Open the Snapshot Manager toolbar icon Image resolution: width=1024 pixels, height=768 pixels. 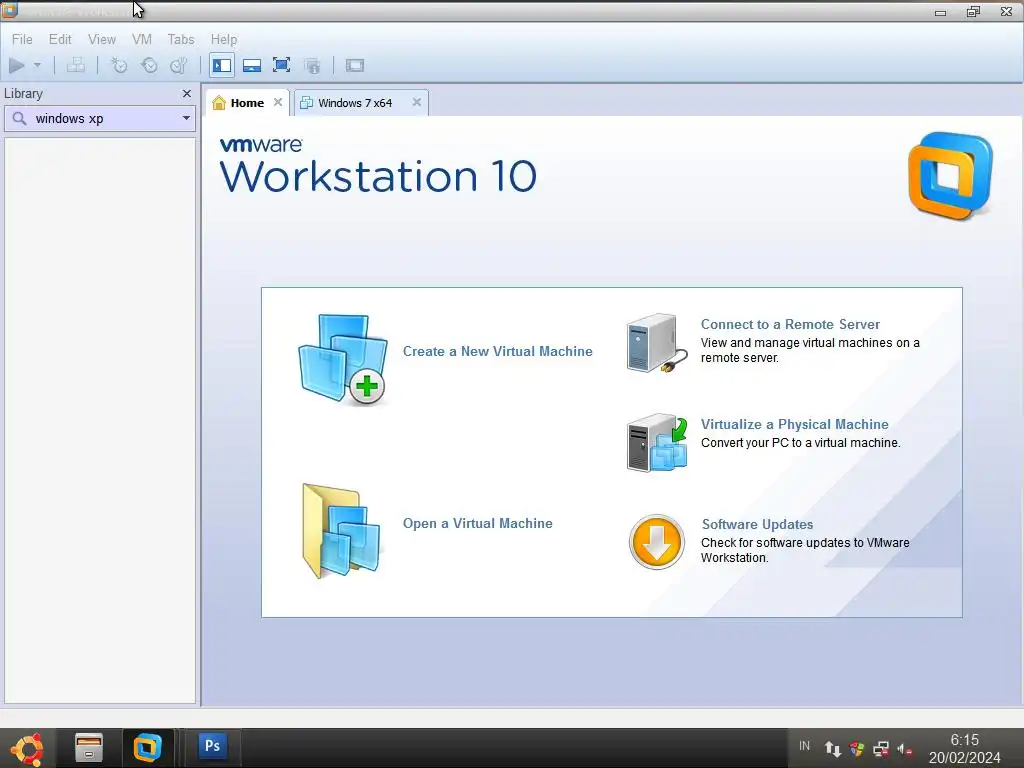click(x=179, y=65)
